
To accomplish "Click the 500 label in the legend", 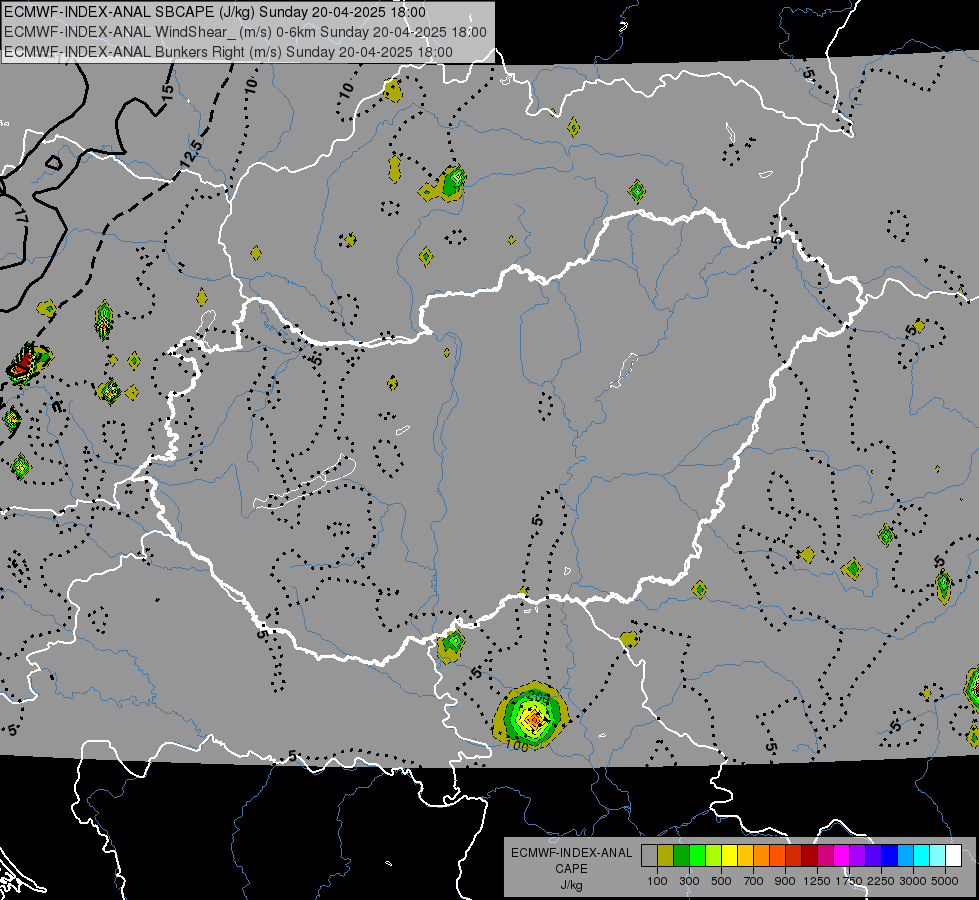I will click(721, 881).
